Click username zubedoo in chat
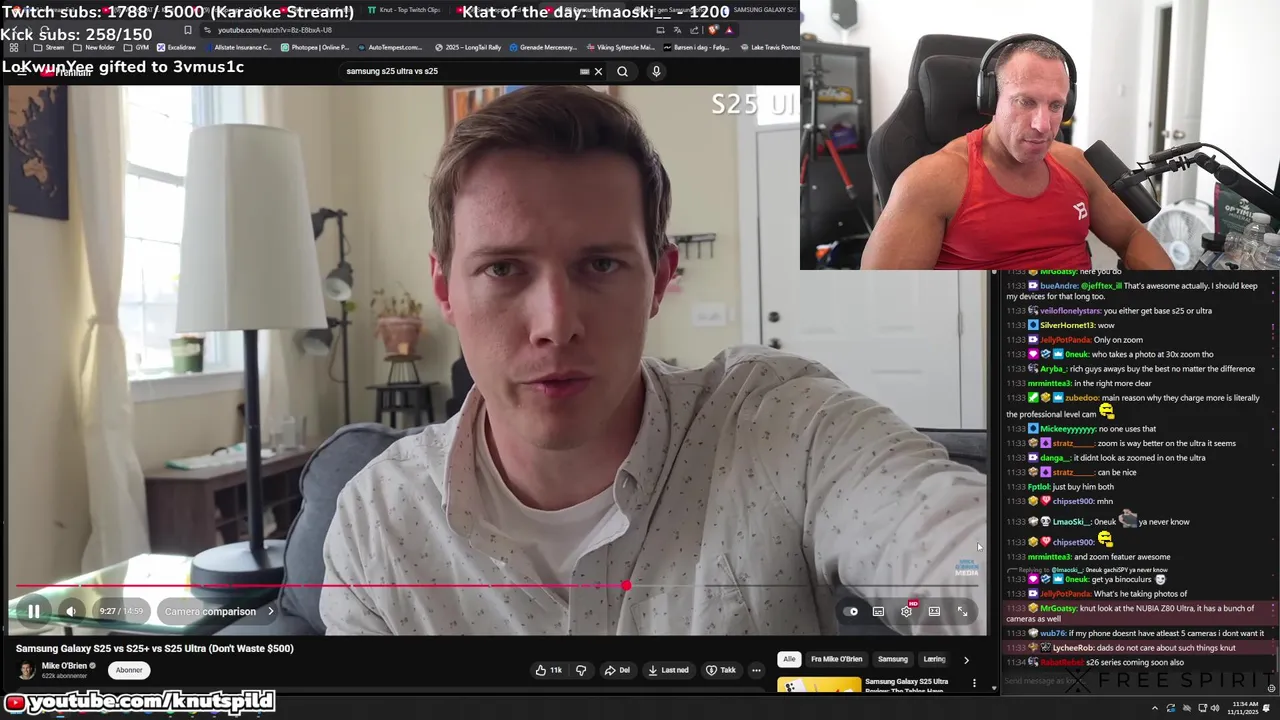Image resolution: width=1280 pixels, height=720 pixels. click(1082, 398)
